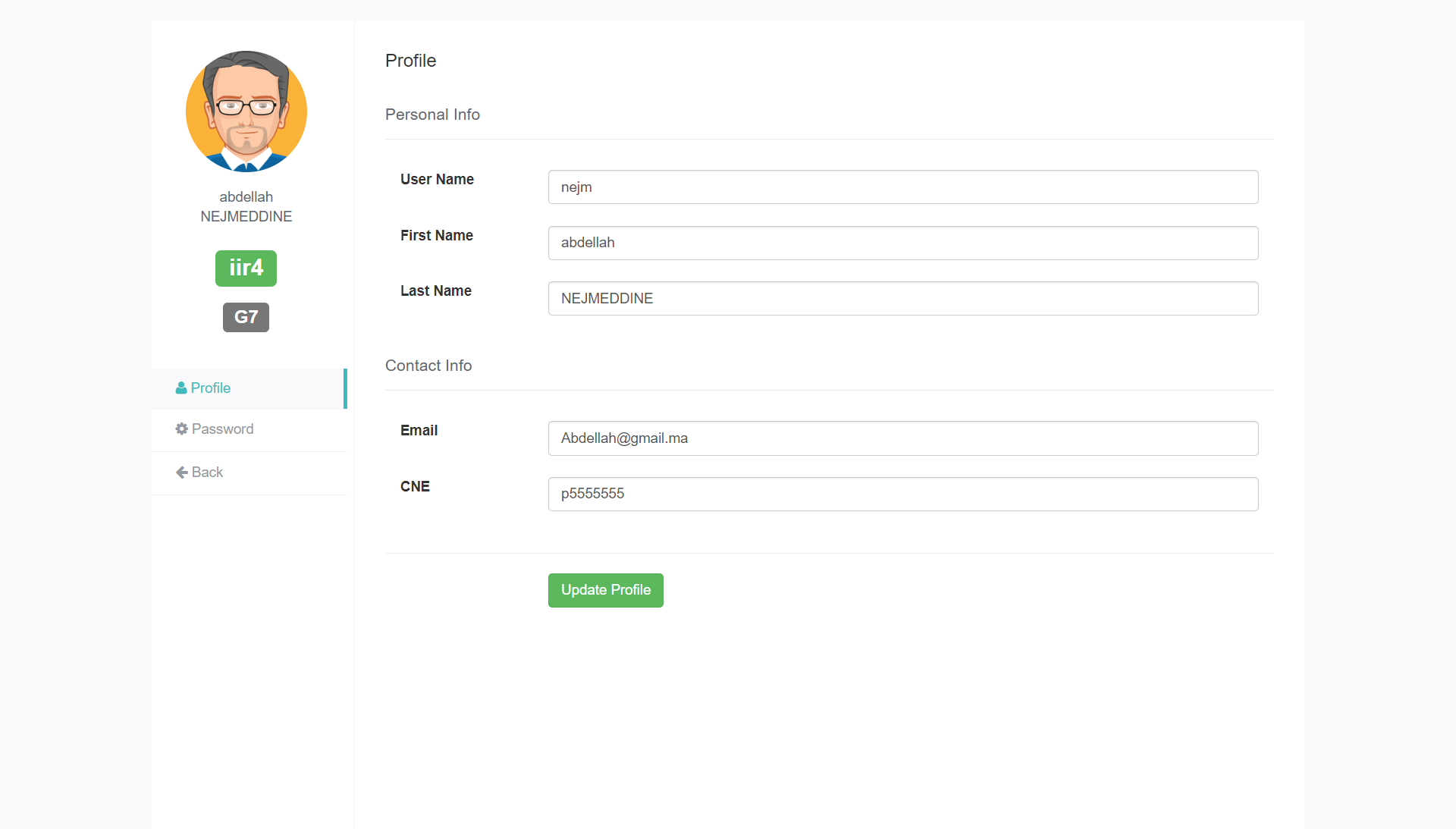Click the User Name form label
The height and width of the screenshot is (829, 1456).
tap(437, 179)
